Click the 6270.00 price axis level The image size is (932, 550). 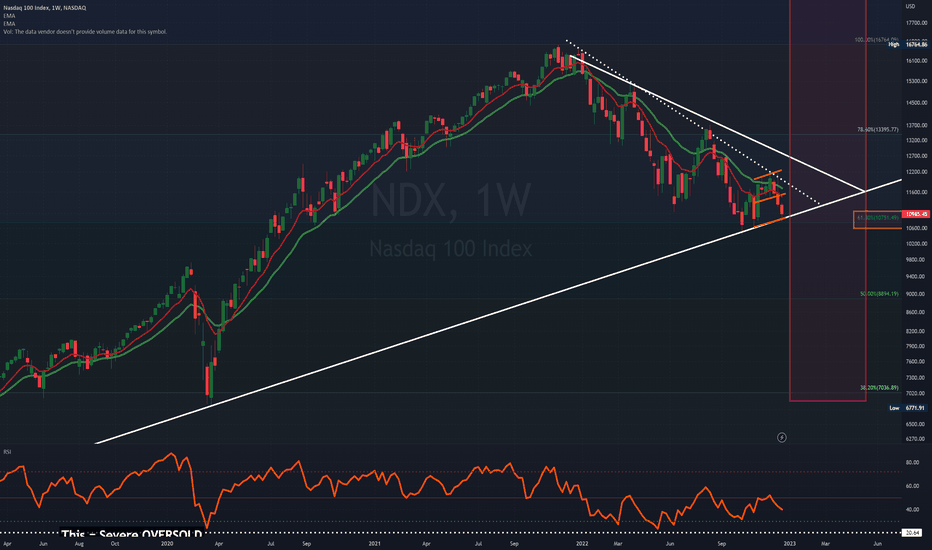(915, 439)
